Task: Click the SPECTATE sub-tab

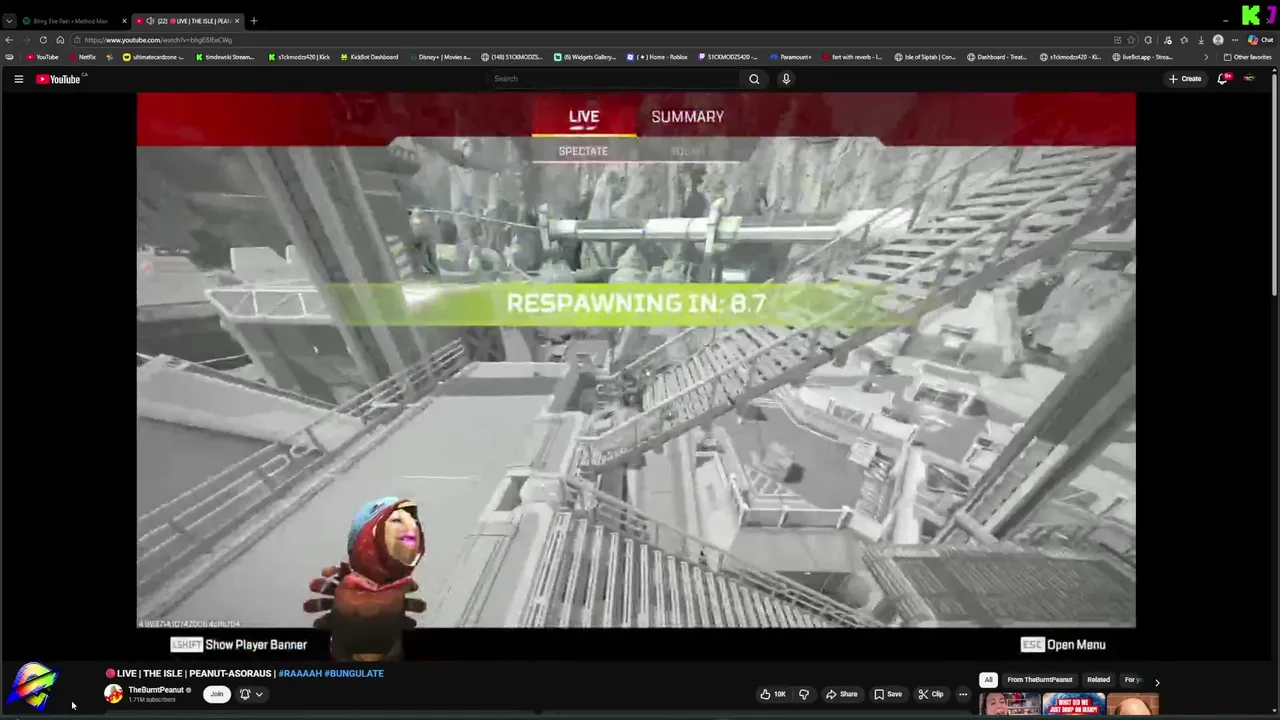Action: tap(583, 151)
